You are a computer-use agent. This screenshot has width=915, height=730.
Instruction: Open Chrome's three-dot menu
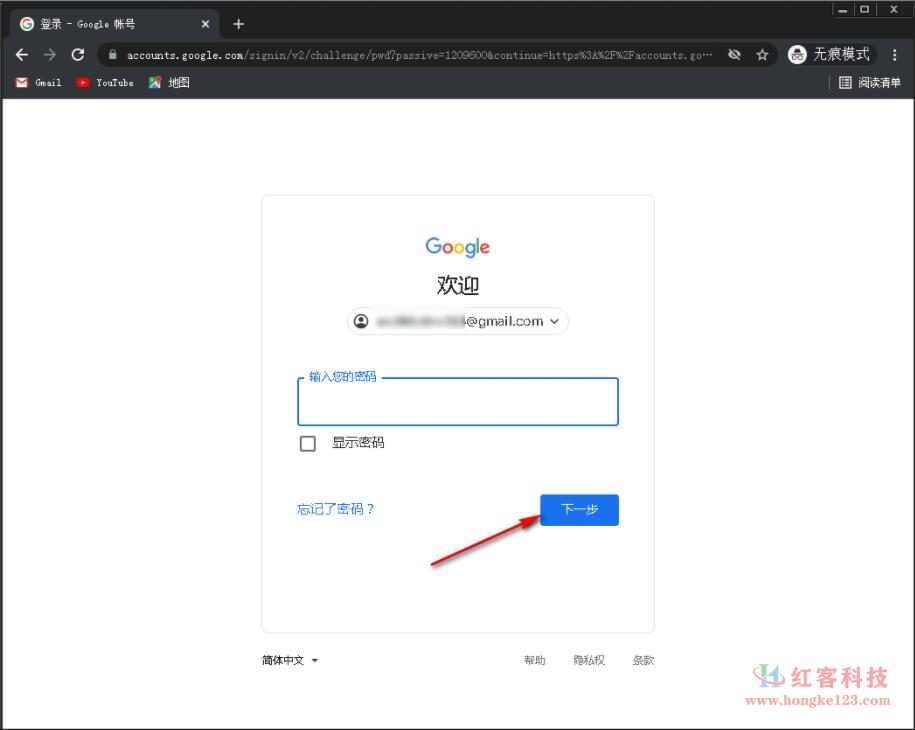point(897,55)
